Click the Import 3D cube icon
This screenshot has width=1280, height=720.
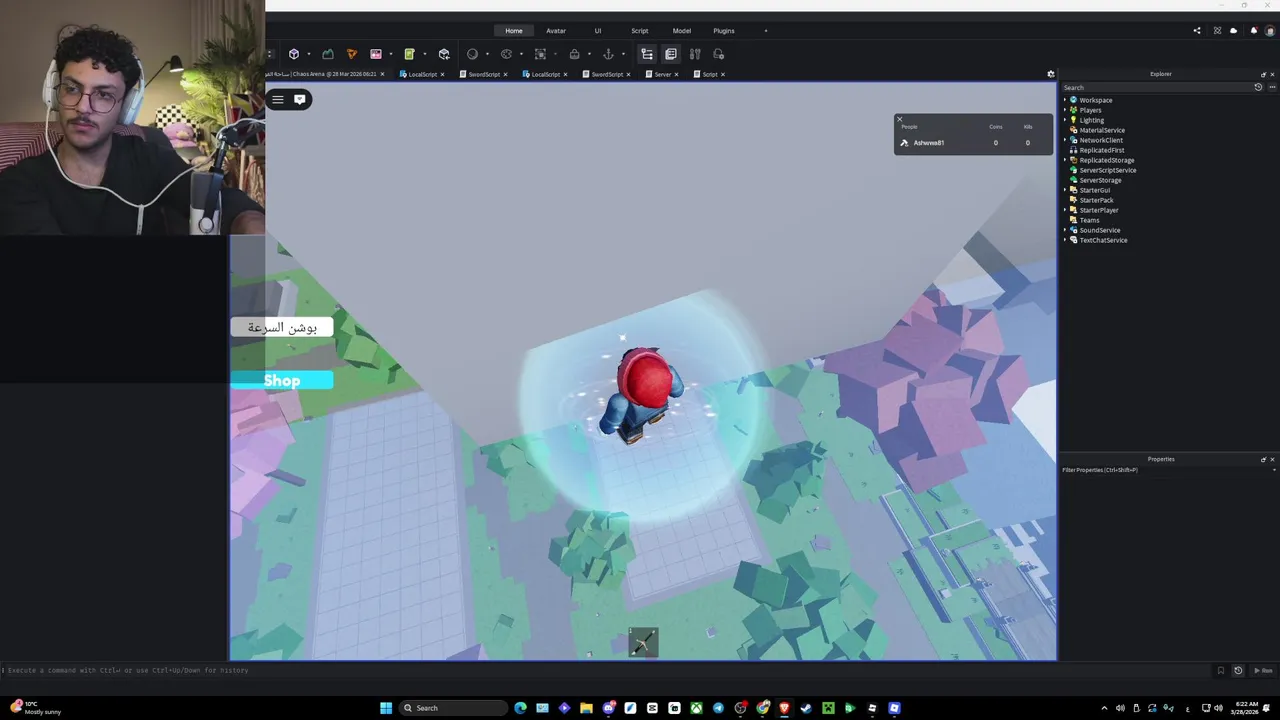point(444,54)
